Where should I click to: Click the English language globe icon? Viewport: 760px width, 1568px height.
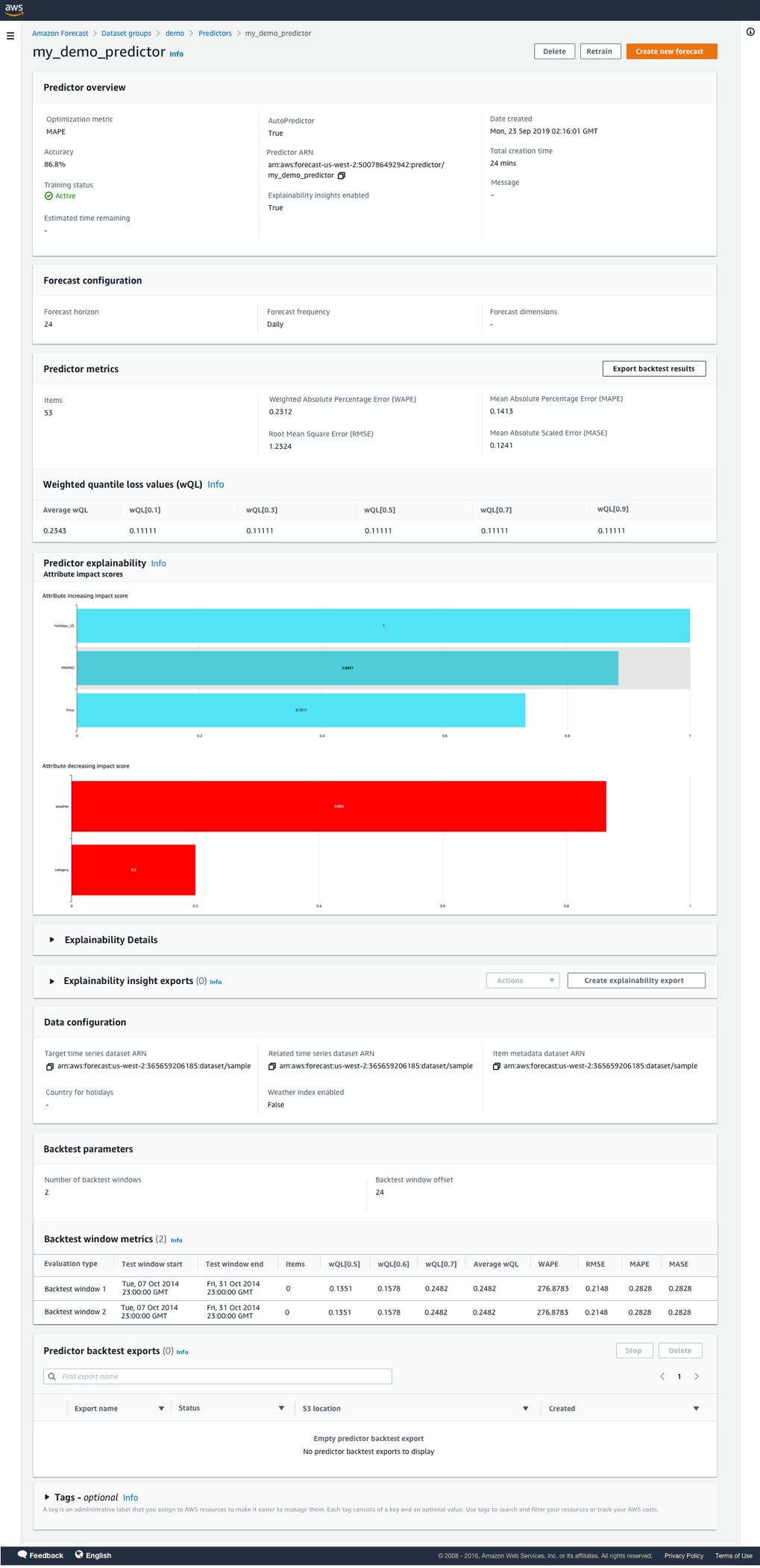point(79,1555)
